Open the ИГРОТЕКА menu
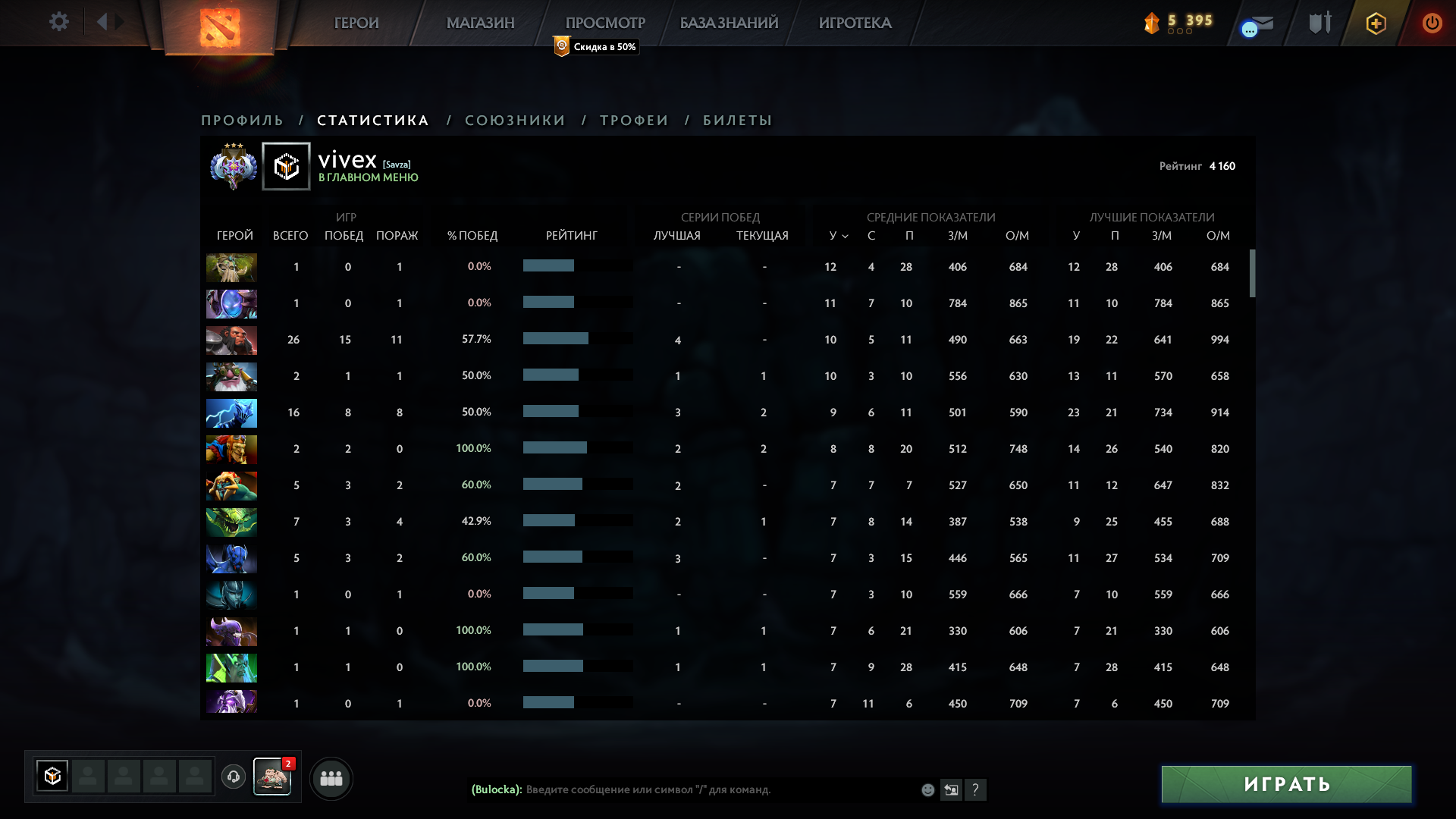The image size is (1456, 819). coord(855,23)
